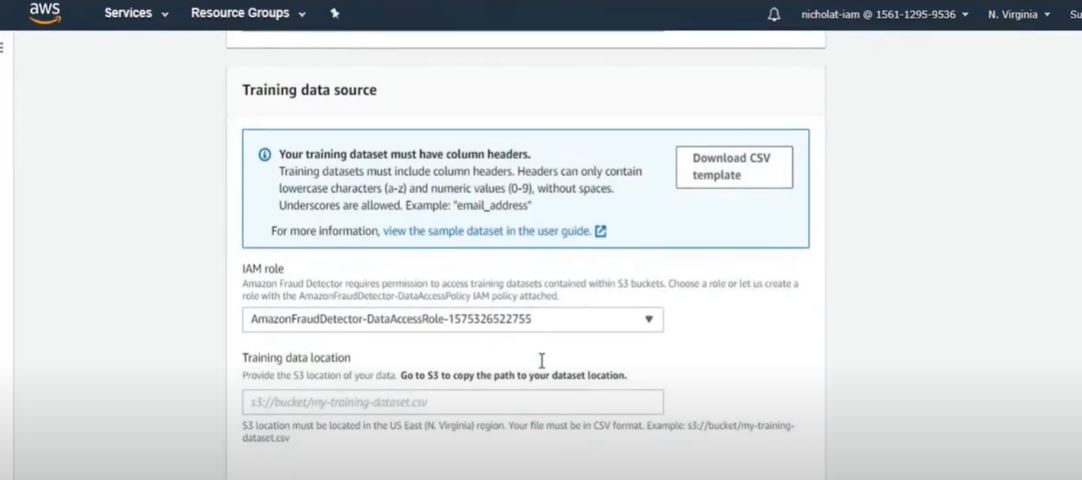Viewport: 1082px width, 480px height.
Task: Click the external link icon after user guide
Action: [600, 232]
